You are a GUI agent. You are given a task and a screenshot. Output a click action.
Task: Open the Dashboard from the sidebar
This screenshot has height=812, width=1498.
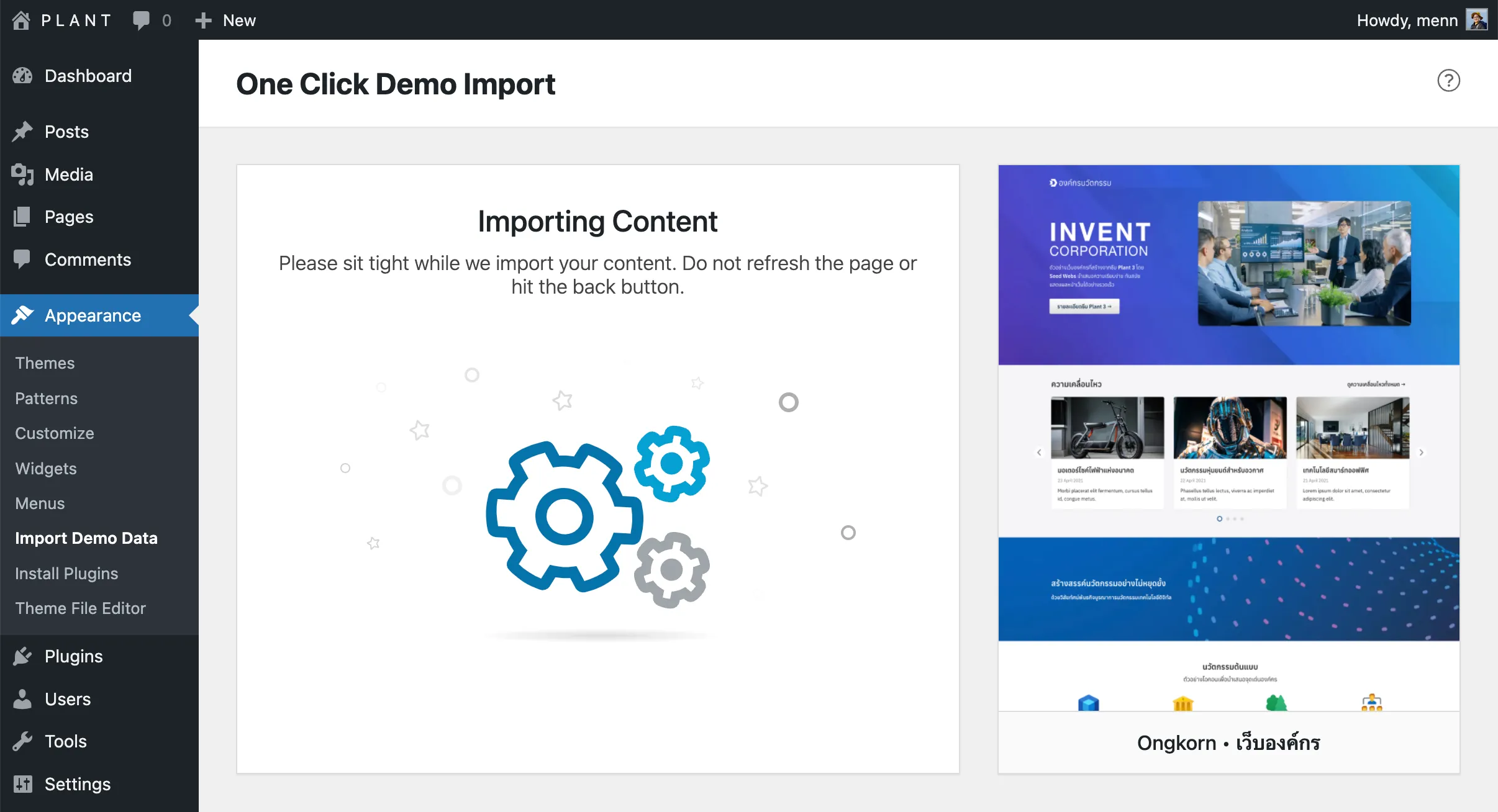click(x=23, y=75)
